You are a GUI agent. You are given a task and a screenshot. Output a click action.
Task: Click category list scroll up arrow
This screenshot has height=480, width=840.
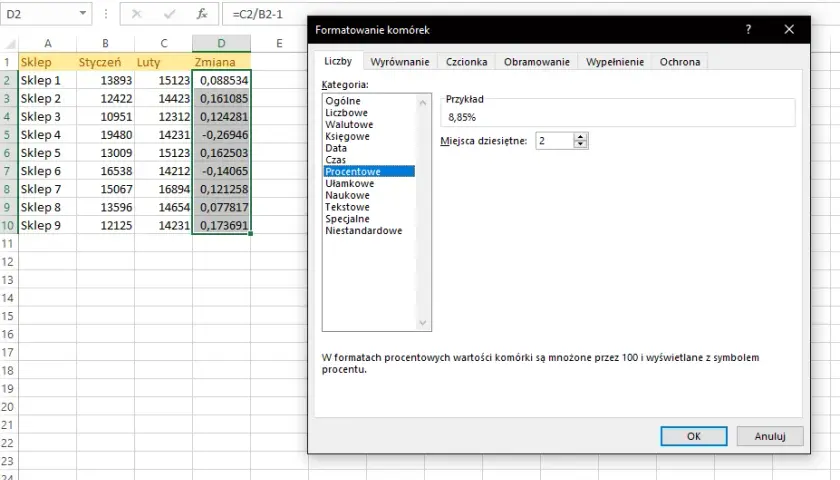click(423, 102)
